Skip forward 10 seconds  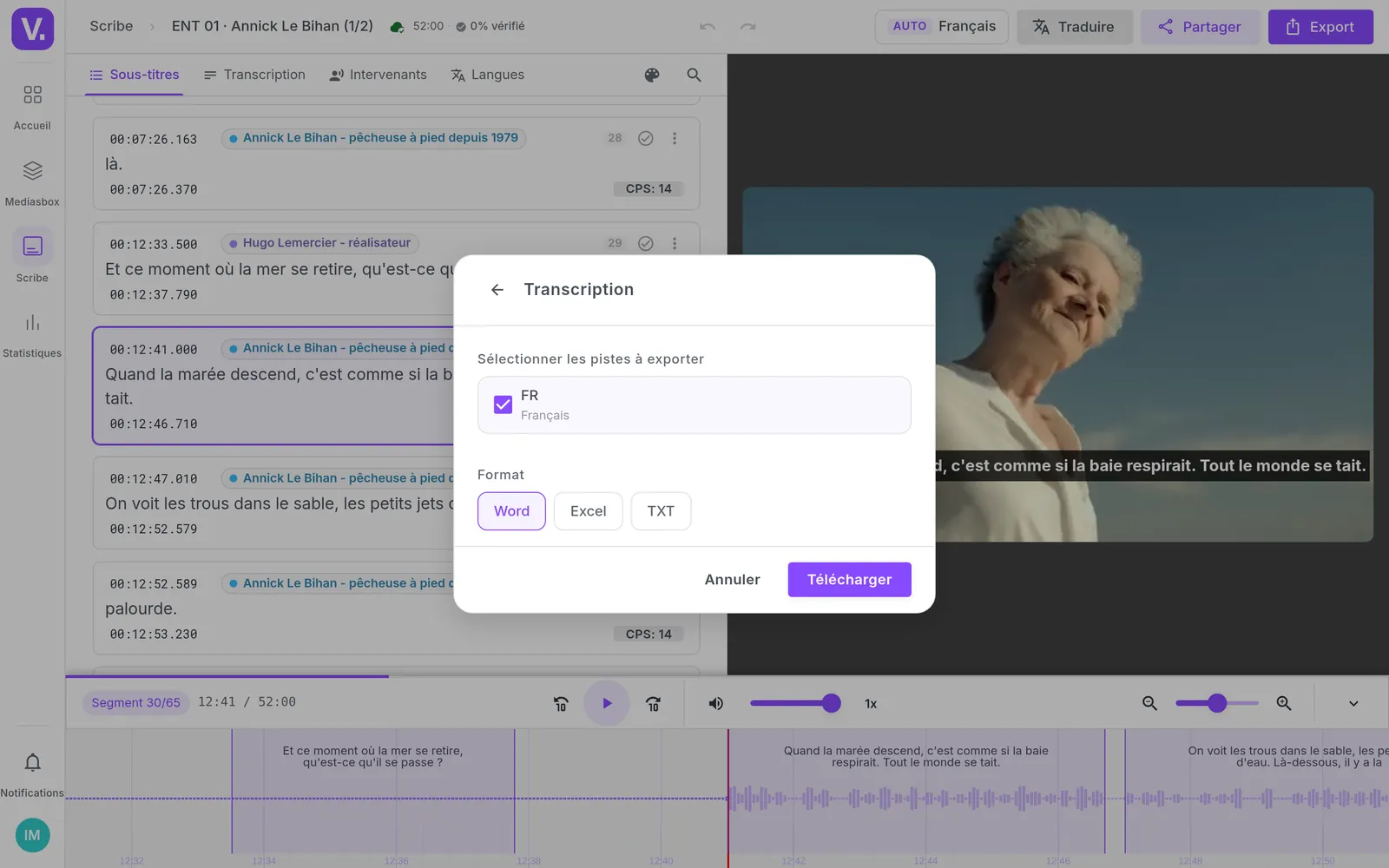[653, 704]
